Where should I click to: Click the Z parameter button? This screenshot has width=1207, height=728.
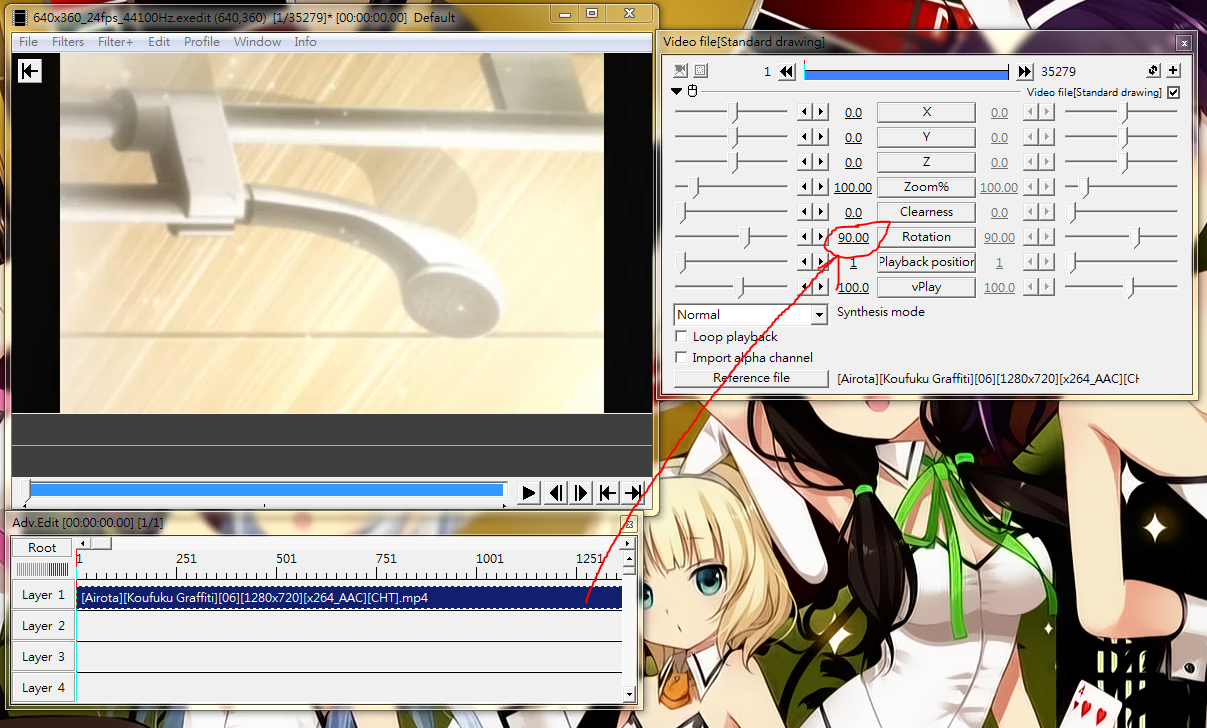click(x=926, y=162)
